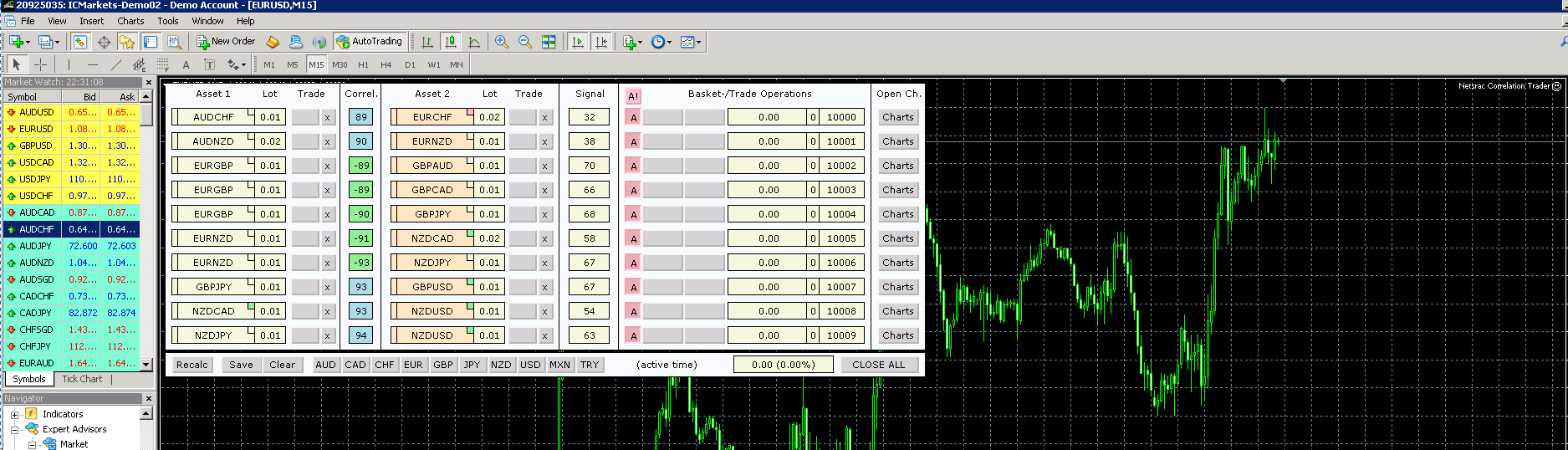The image size is (1568, 450).
Task: Switch timeframe to M5
Action: [292, 64]
